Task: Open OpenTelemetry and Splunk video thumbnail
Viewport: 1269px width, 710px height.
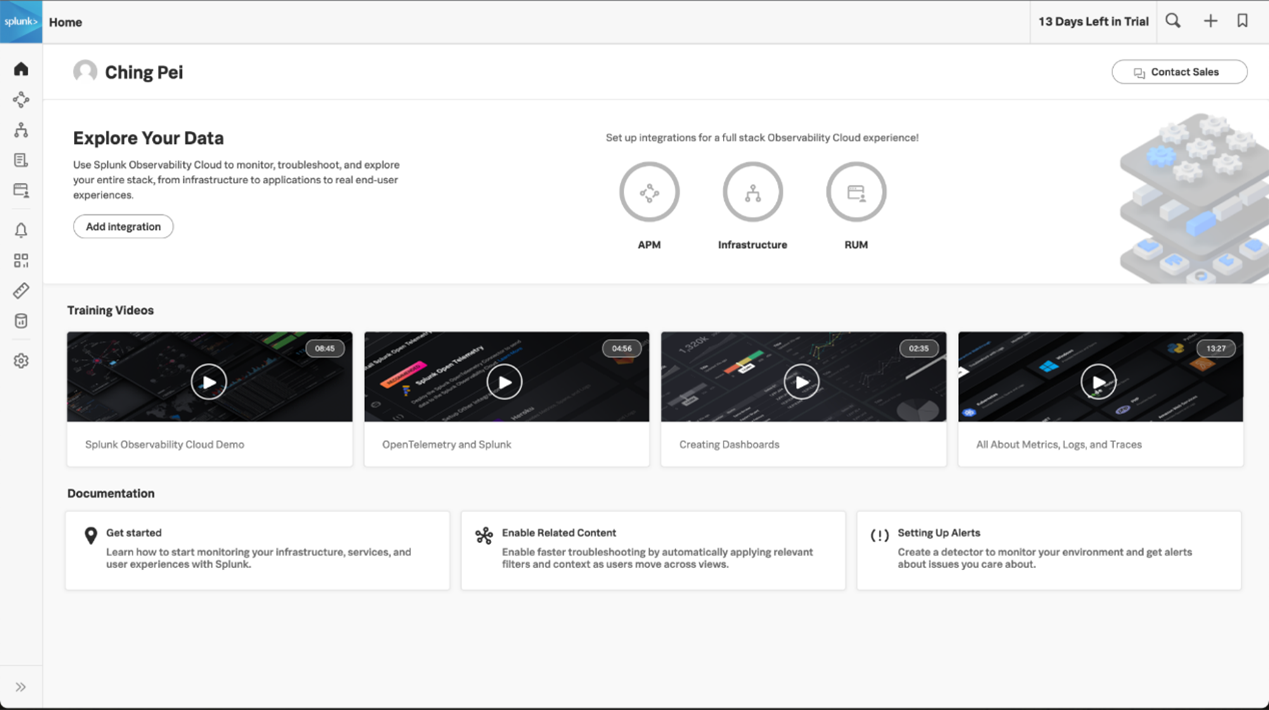Action: click(x=505, y=382)
